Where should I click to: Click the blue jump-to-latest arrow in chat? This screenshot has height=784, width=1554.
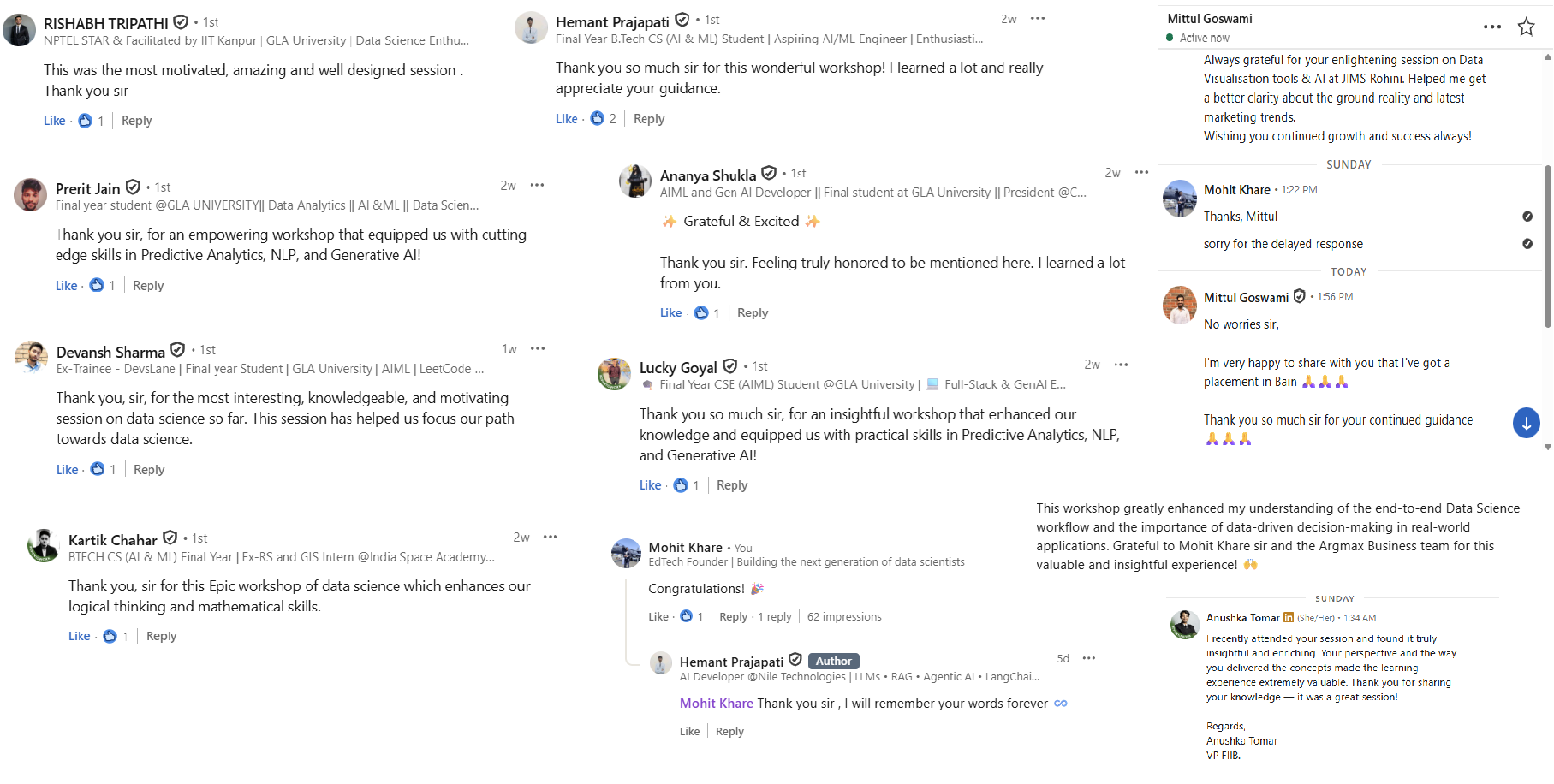[x=1526, y=422]
